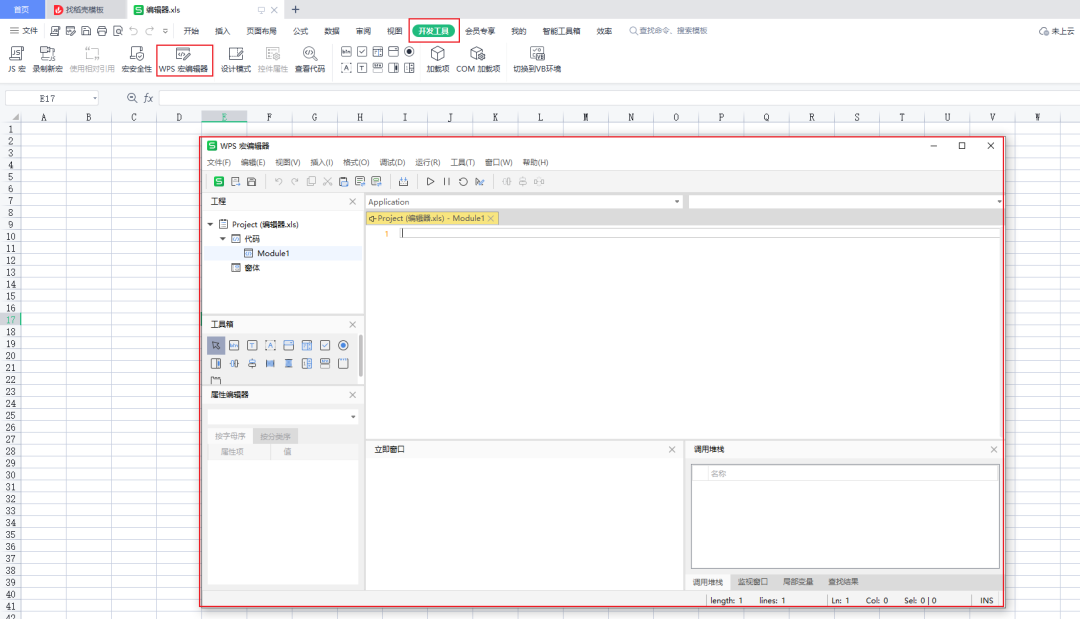Click the fx insert function icon
Image resolution: width=1080 pixels, height=619 pixels.
[148, 98]
